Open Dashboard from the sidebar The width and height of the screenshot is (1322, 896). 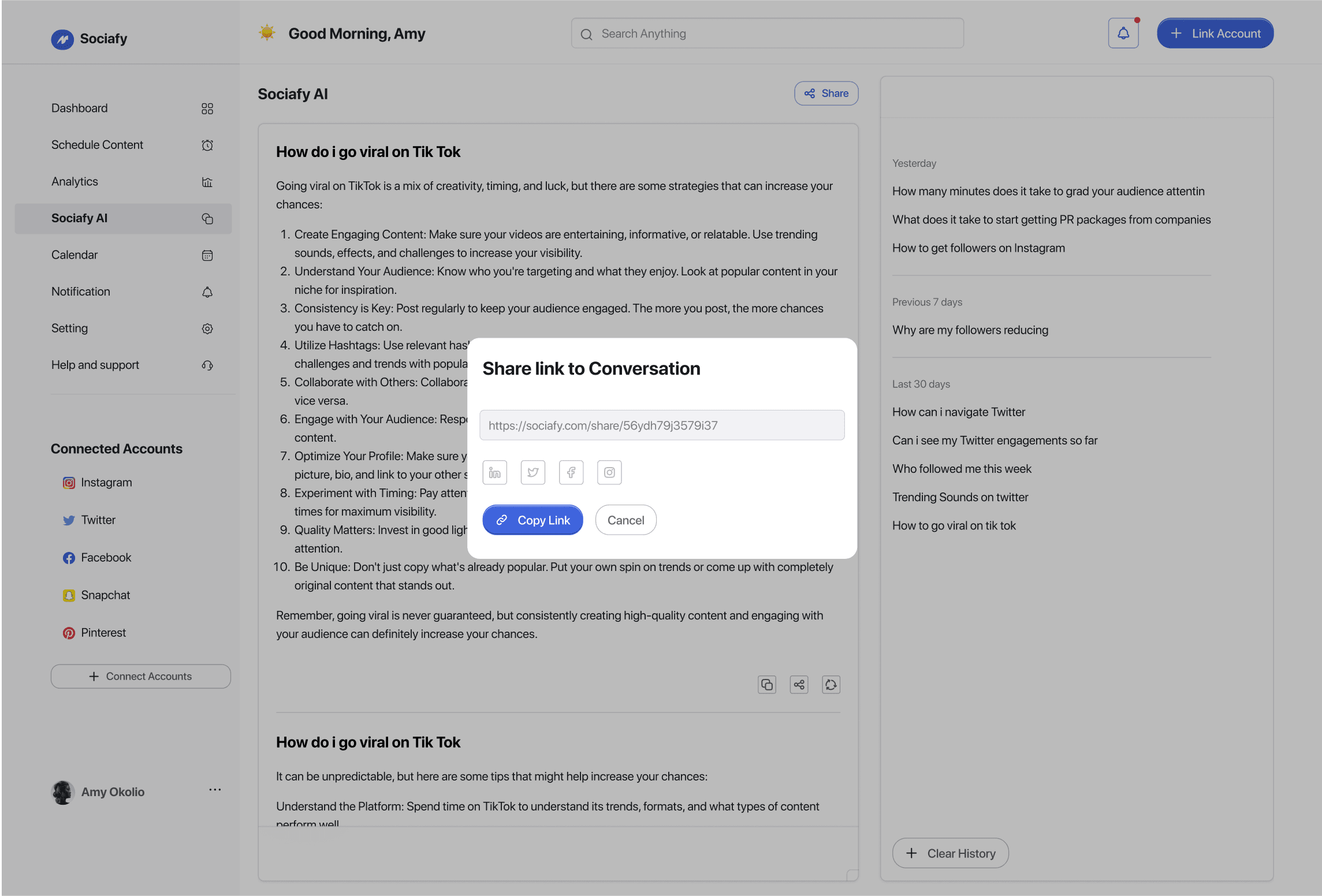click(x=80, y=109)
